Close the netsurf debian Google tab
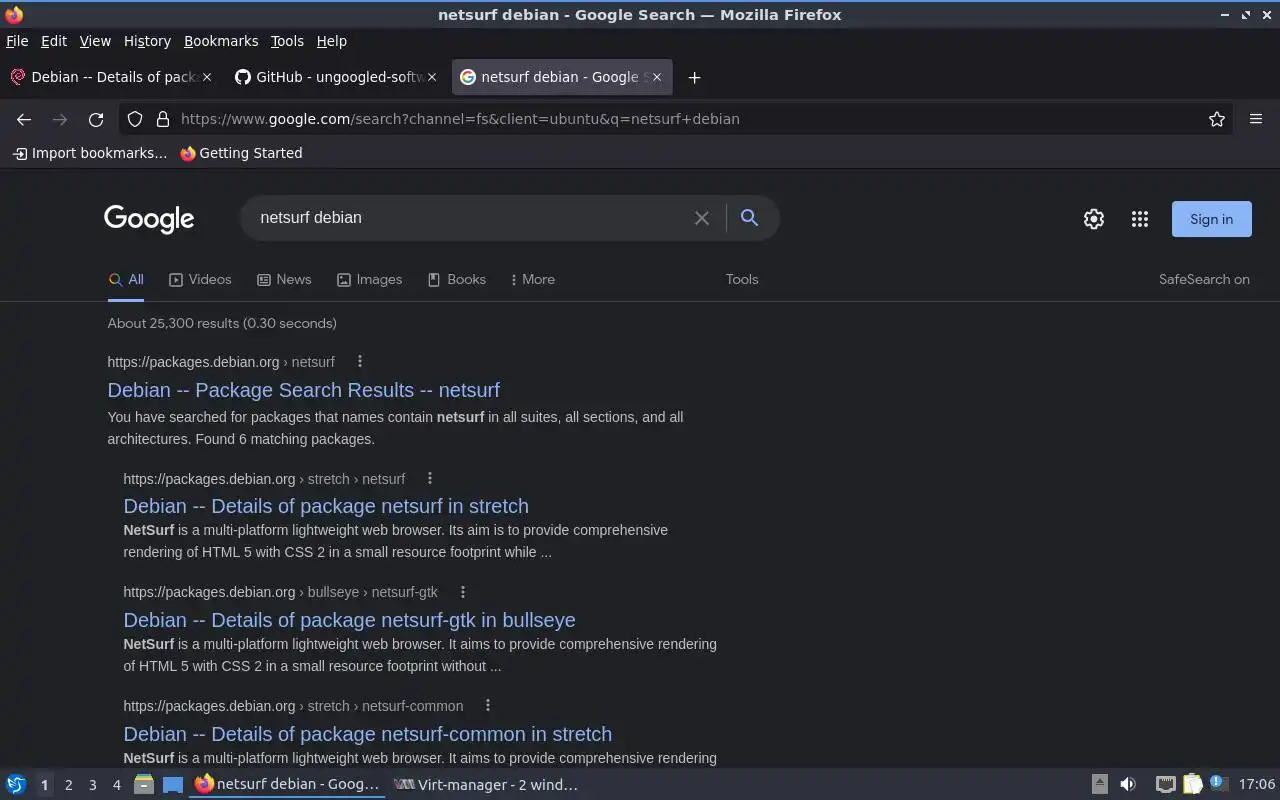 657,77
